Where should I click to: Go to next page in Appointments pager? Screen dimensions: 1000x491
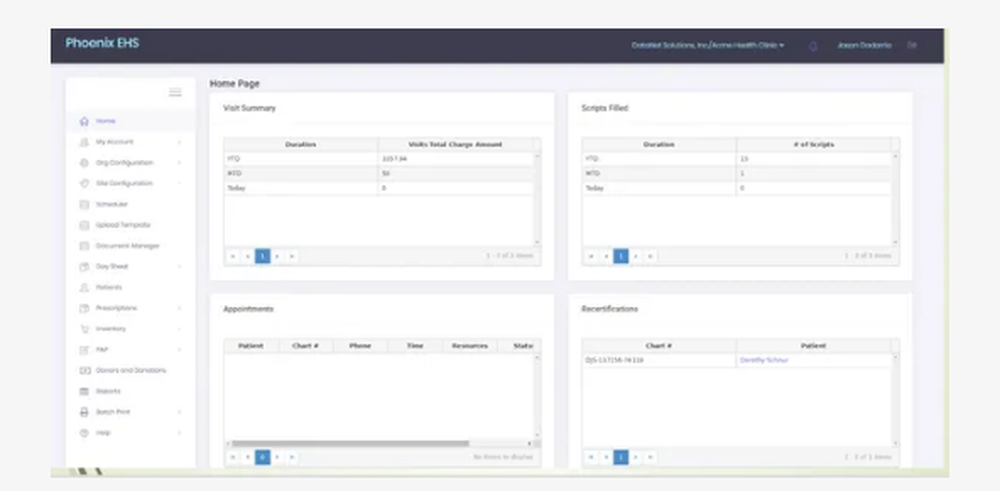[x=277, y=457]
